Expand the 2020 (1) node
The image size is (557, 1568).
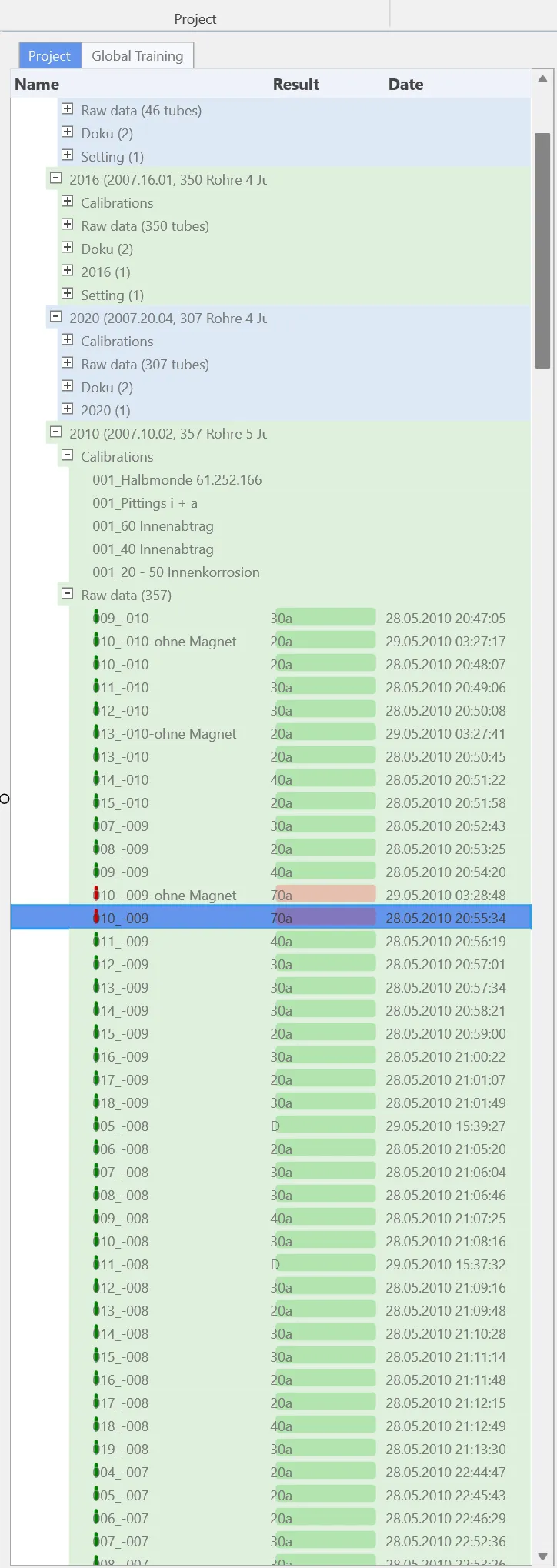tap(67, 409)
